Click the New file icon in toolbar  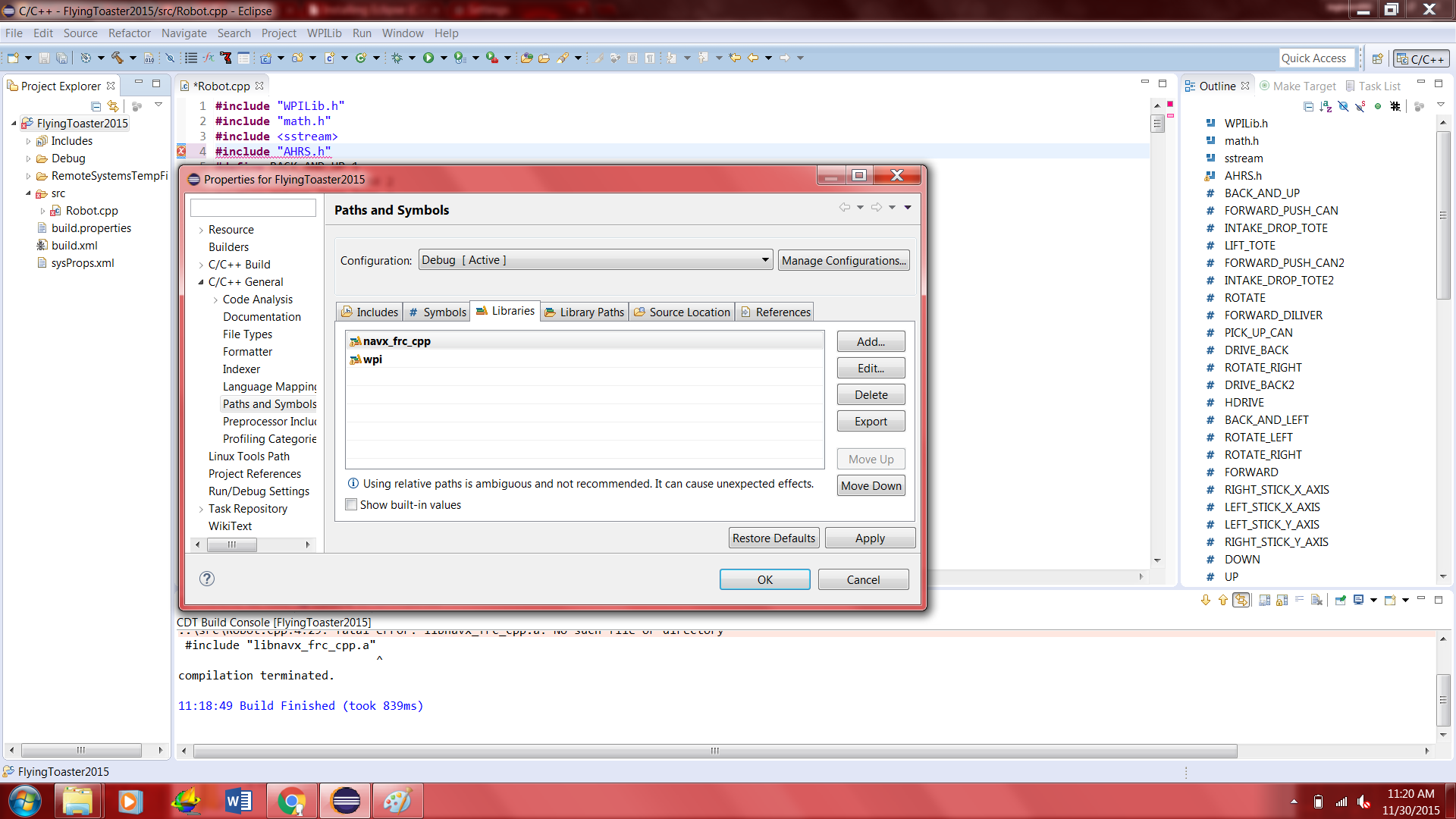click(x=13, y=58)
